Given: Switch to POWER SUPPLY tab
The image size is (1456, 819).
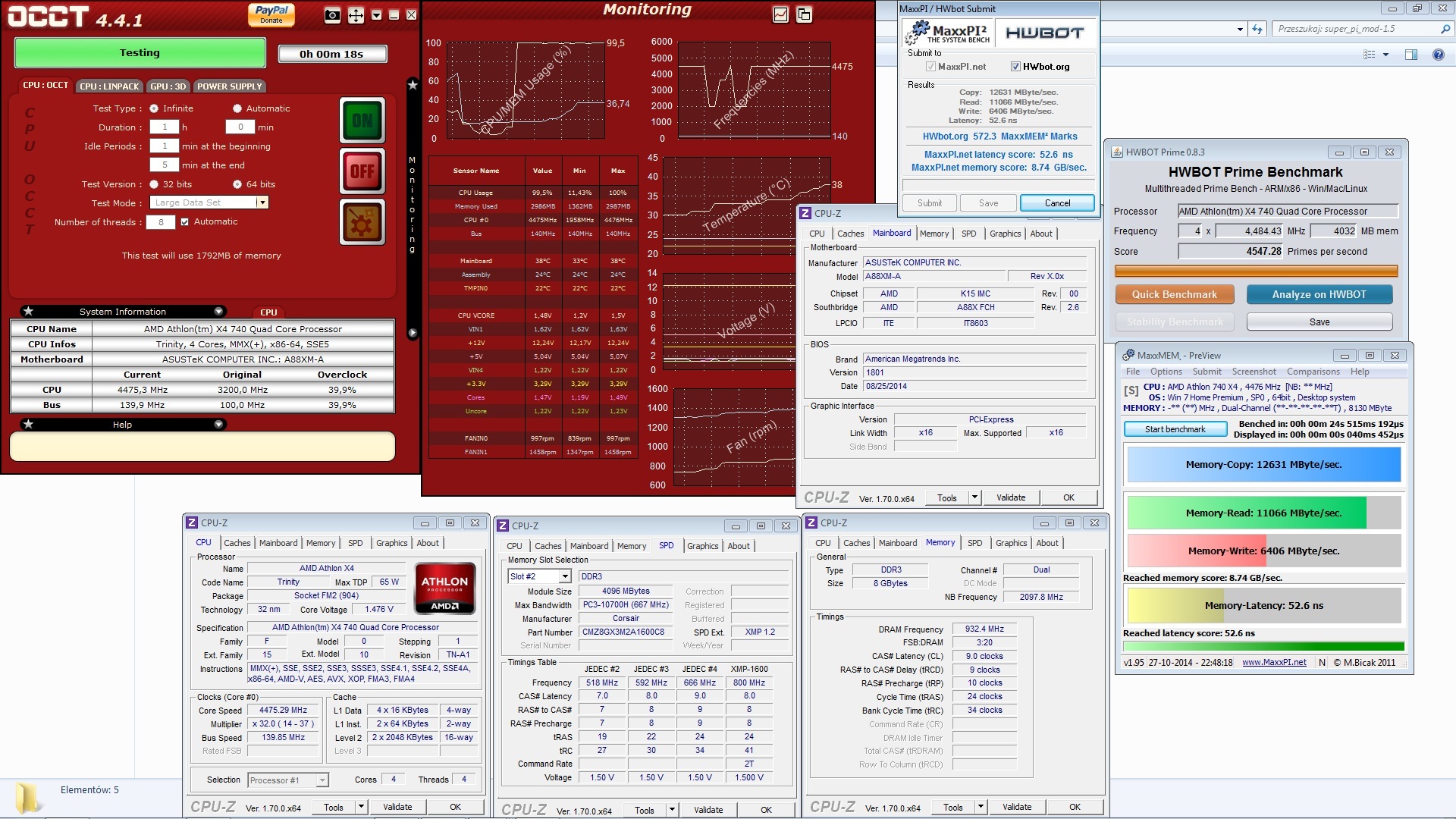Looking at the screenshot, I should 229,86.
